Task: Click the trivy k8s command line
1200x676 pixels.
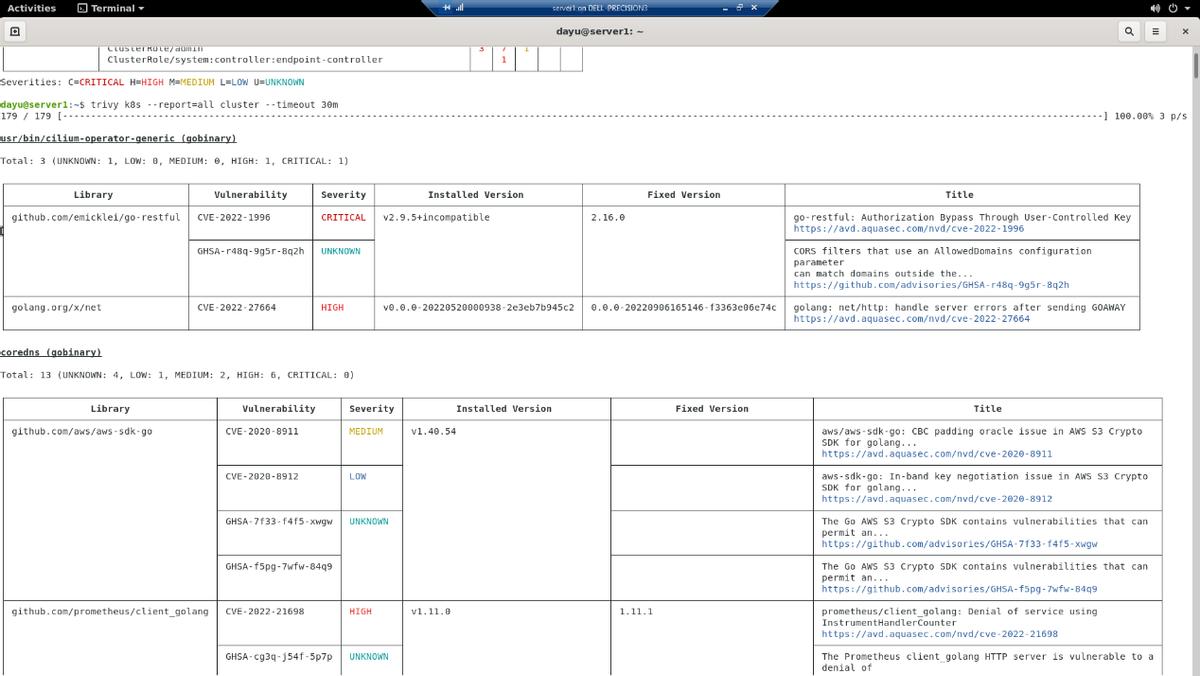Action: pyautogui.click(x=215, y=104)
